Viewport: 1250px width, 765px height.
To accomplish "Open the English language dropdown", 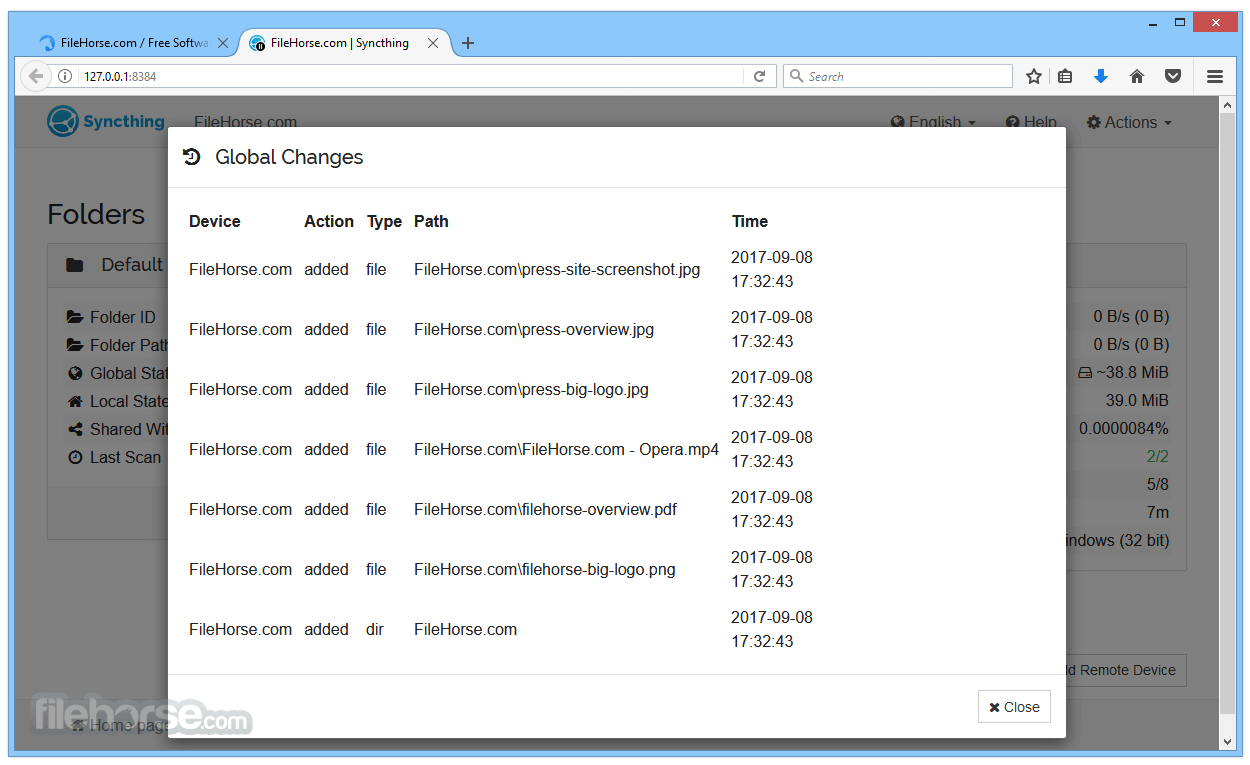I will [933, 122].
